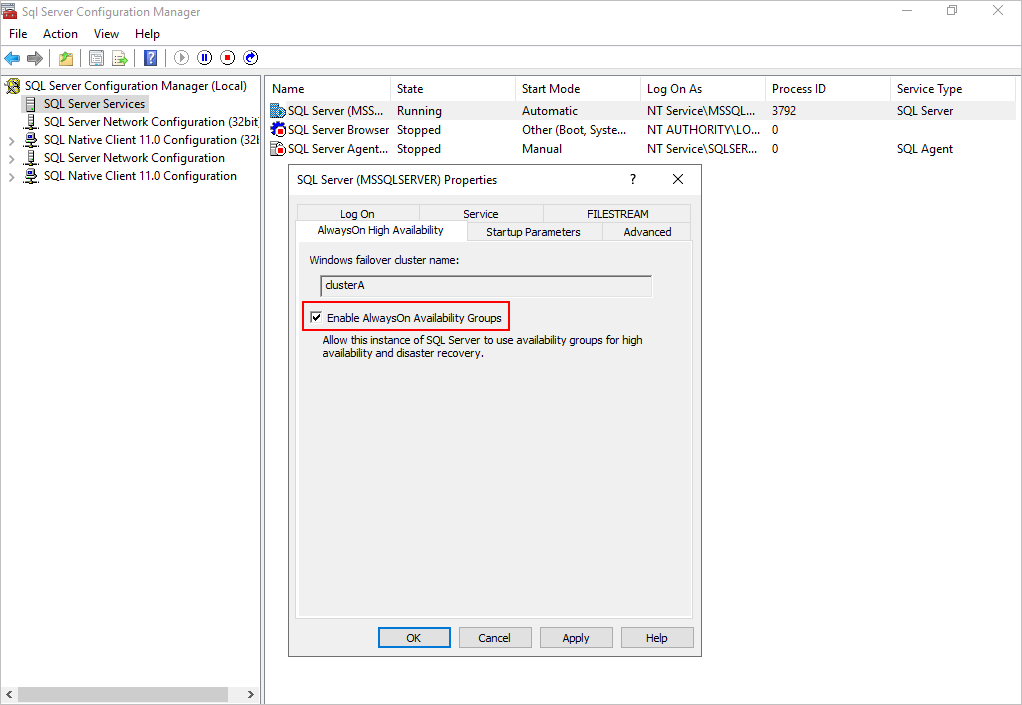The height and width of the screenshot is (705, 1022).
Task: Expand the last SQL Native Client 11.0 Configuration
Action: (11, 177)
